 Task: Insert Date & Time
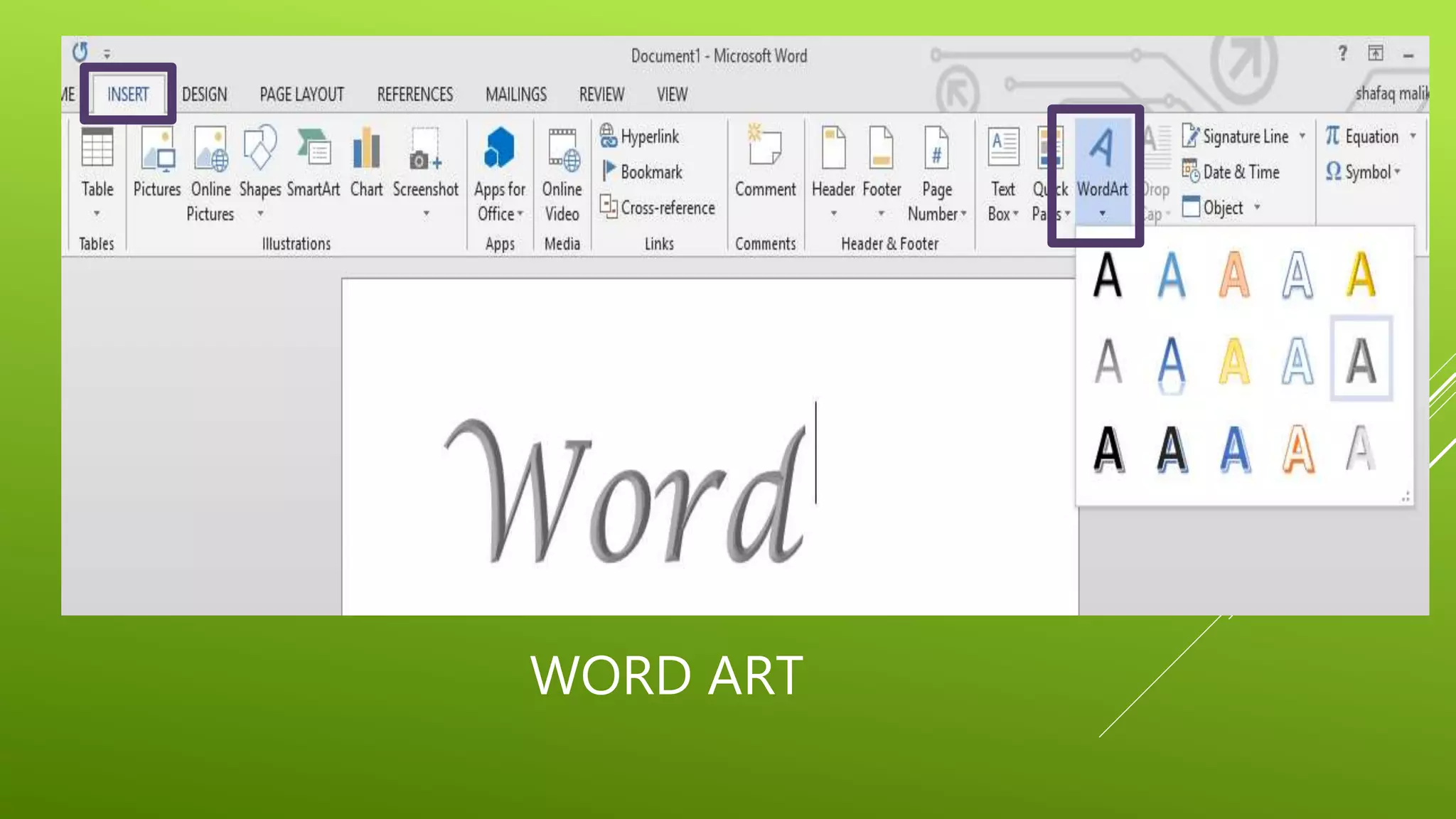point(1231,171)
